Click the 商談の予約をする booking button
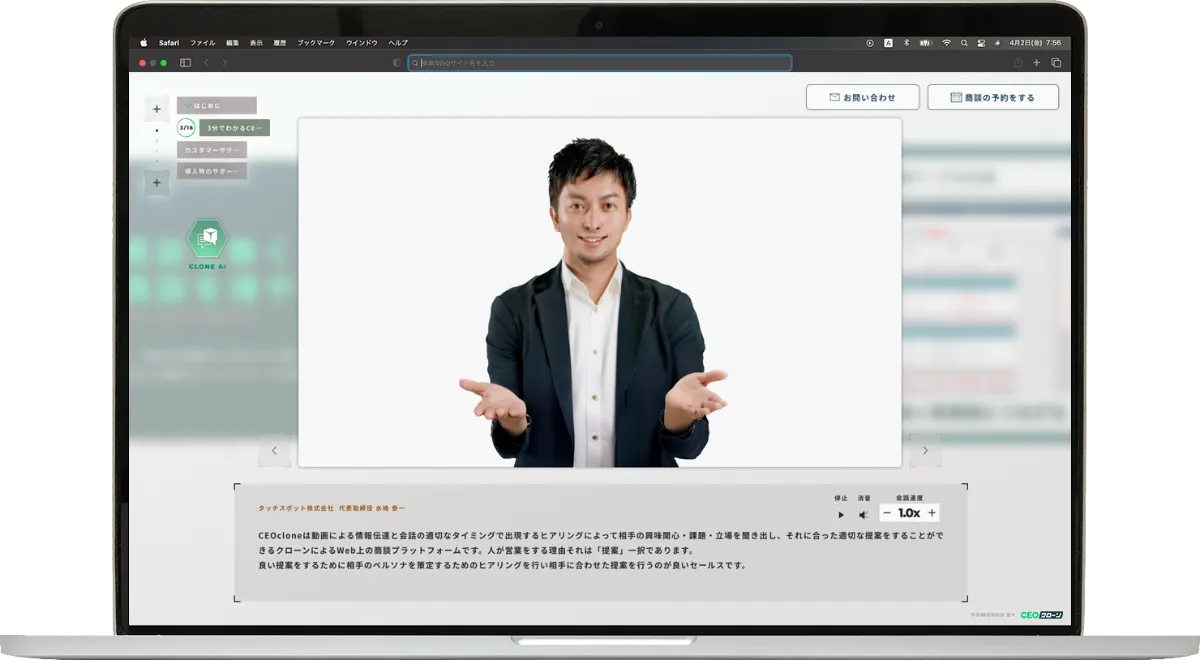This screenshot has height=660, width=1200. click(x=992, y=97)
